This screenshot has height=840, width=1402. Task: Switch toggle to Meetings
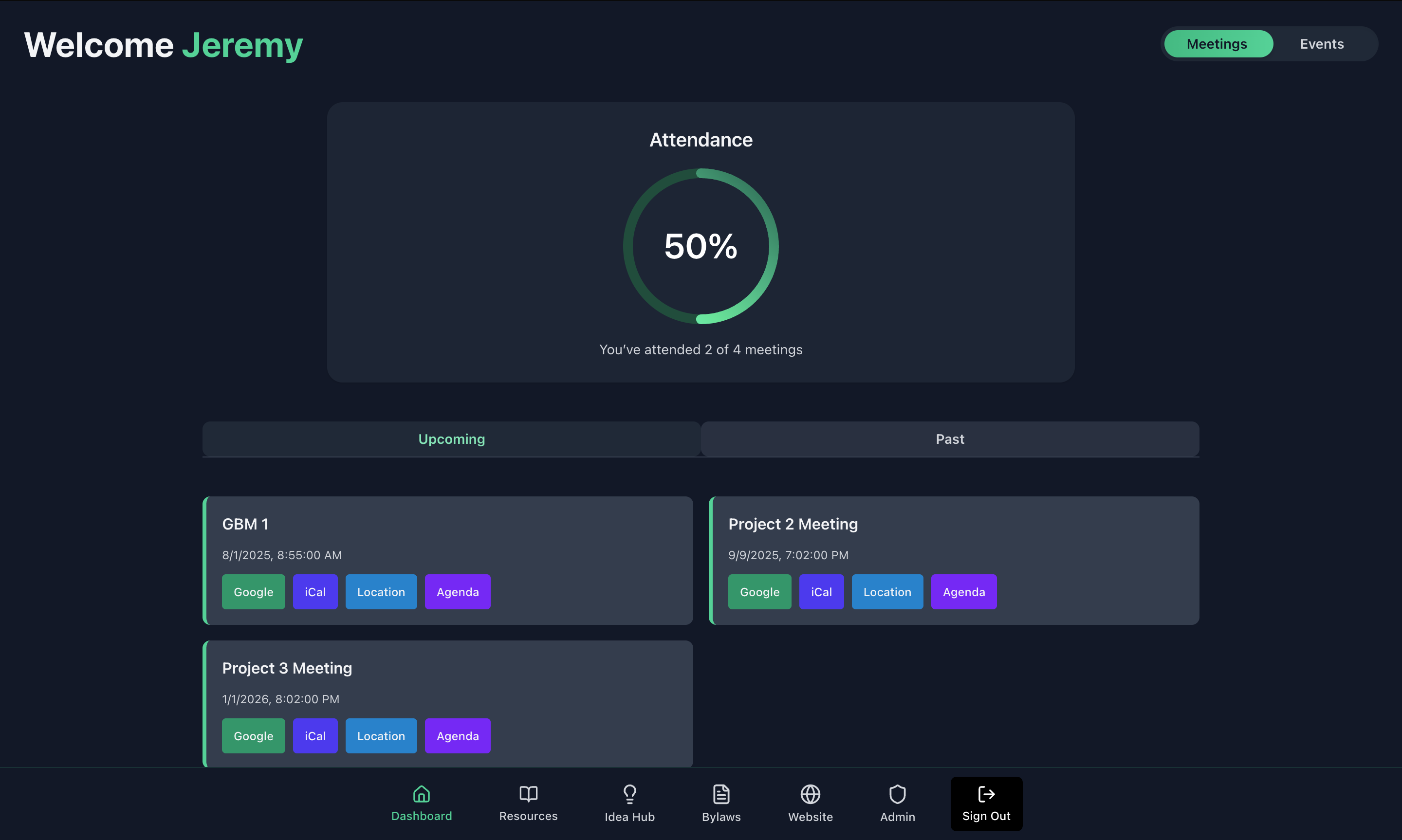1217,44
